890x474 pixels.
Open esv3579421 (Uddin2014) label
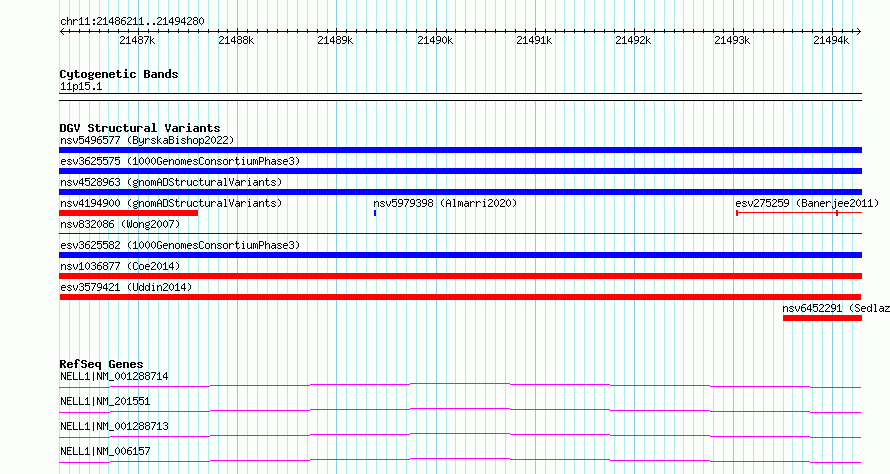(x=126, y=287)
